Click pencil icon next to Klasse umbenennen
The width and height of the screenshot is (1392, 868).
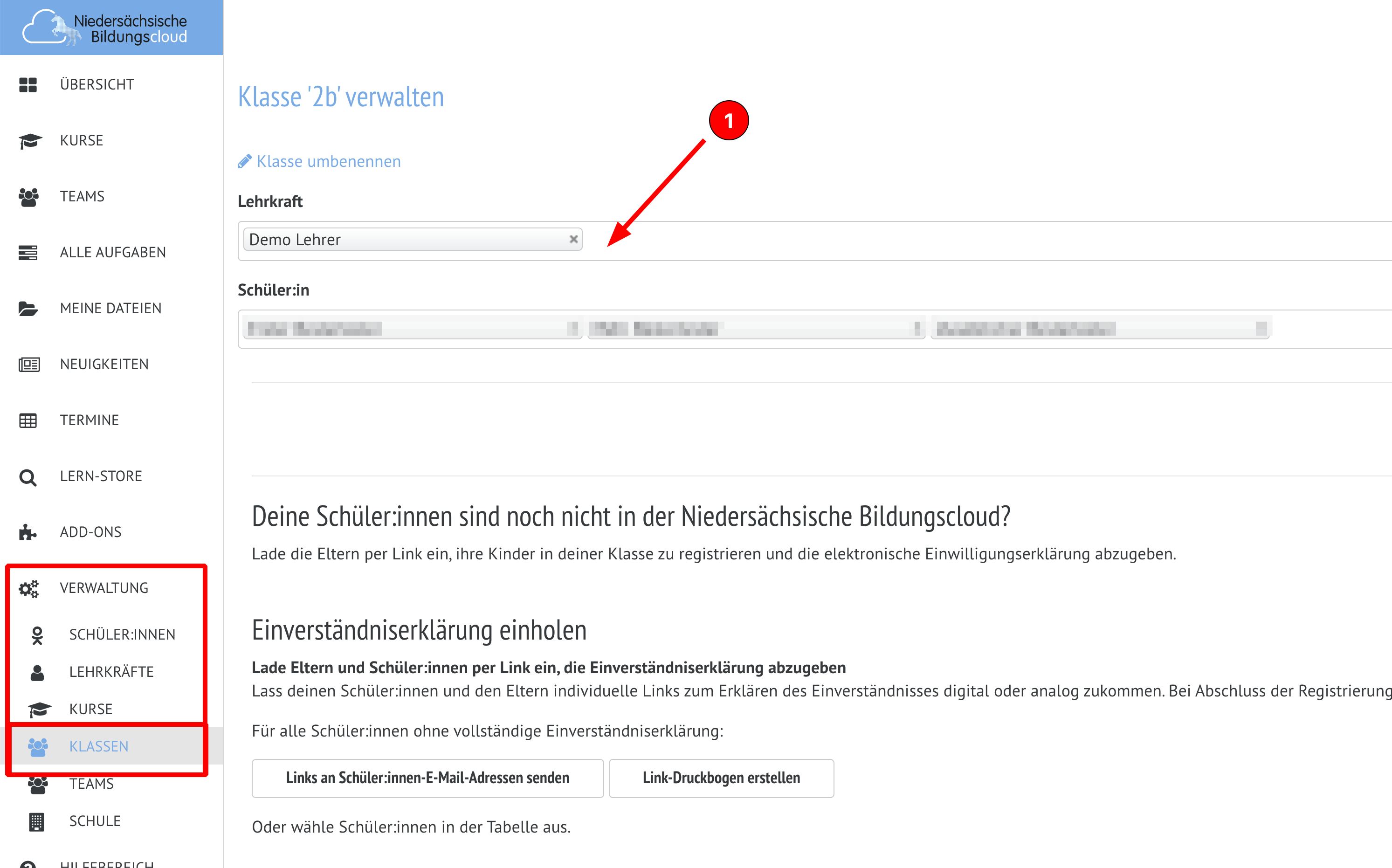[245, 162]
